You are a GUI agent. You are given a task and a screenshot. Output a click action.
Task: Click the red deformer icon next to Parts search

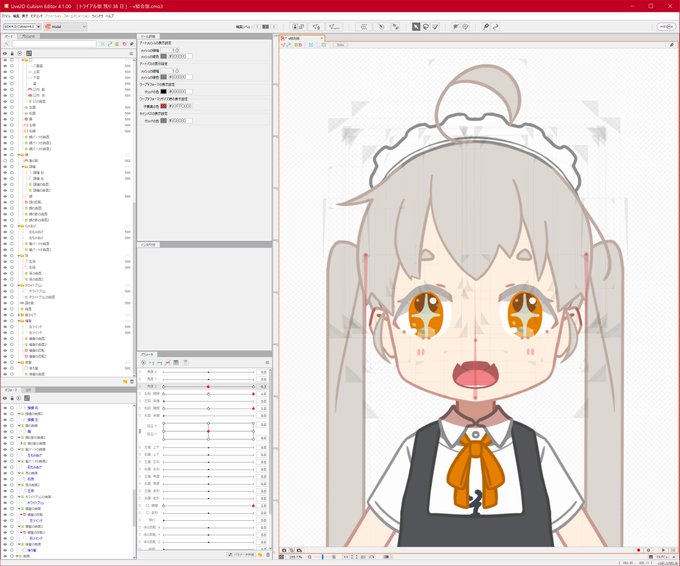[x=124, y=44]
